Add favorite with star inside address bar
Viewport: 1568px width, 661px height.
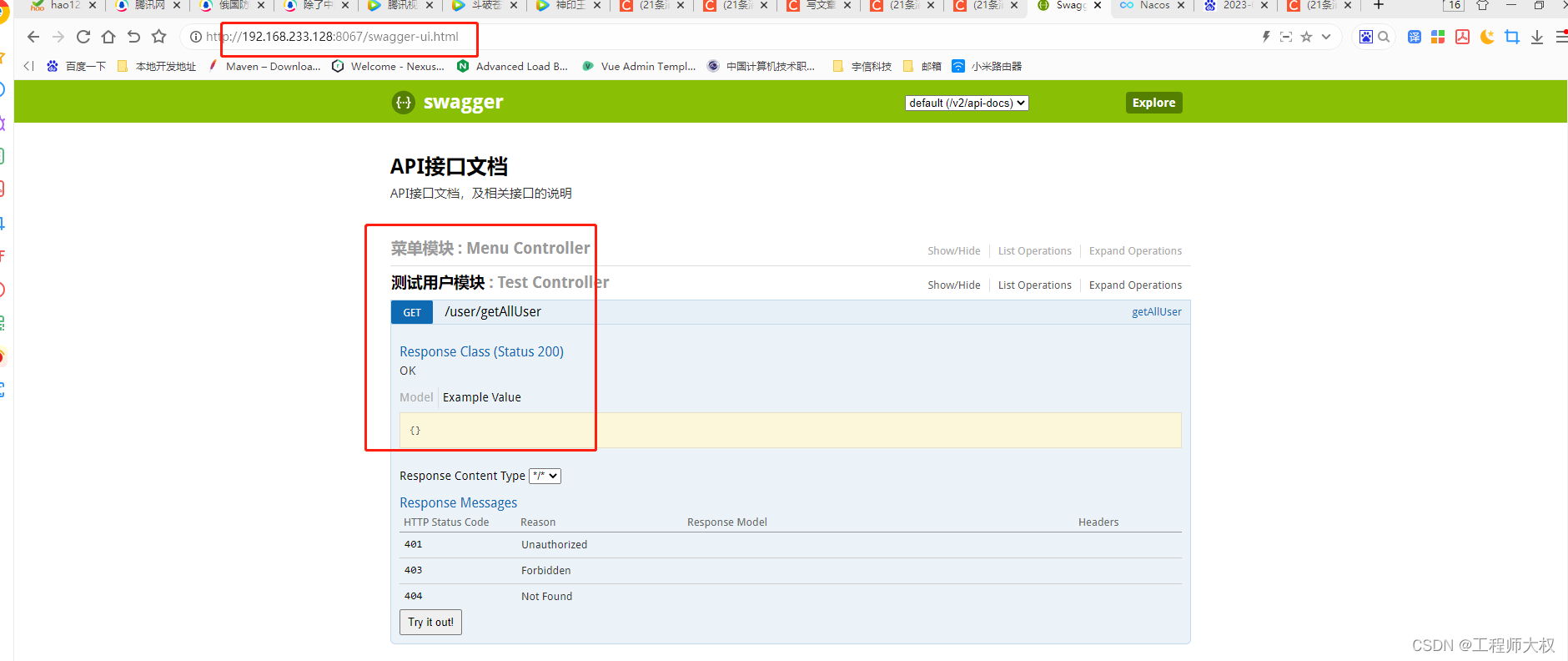click(x=1306, y=37)
